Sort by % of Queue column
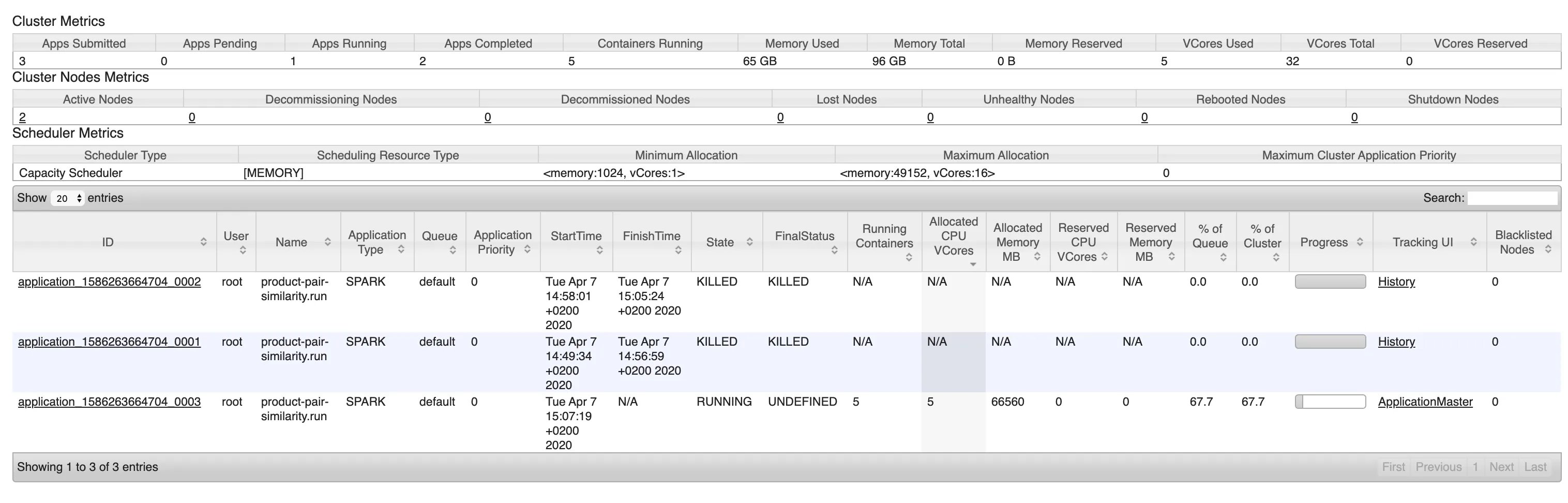Screen dimensions: 1568x503 coord(1210,242)
